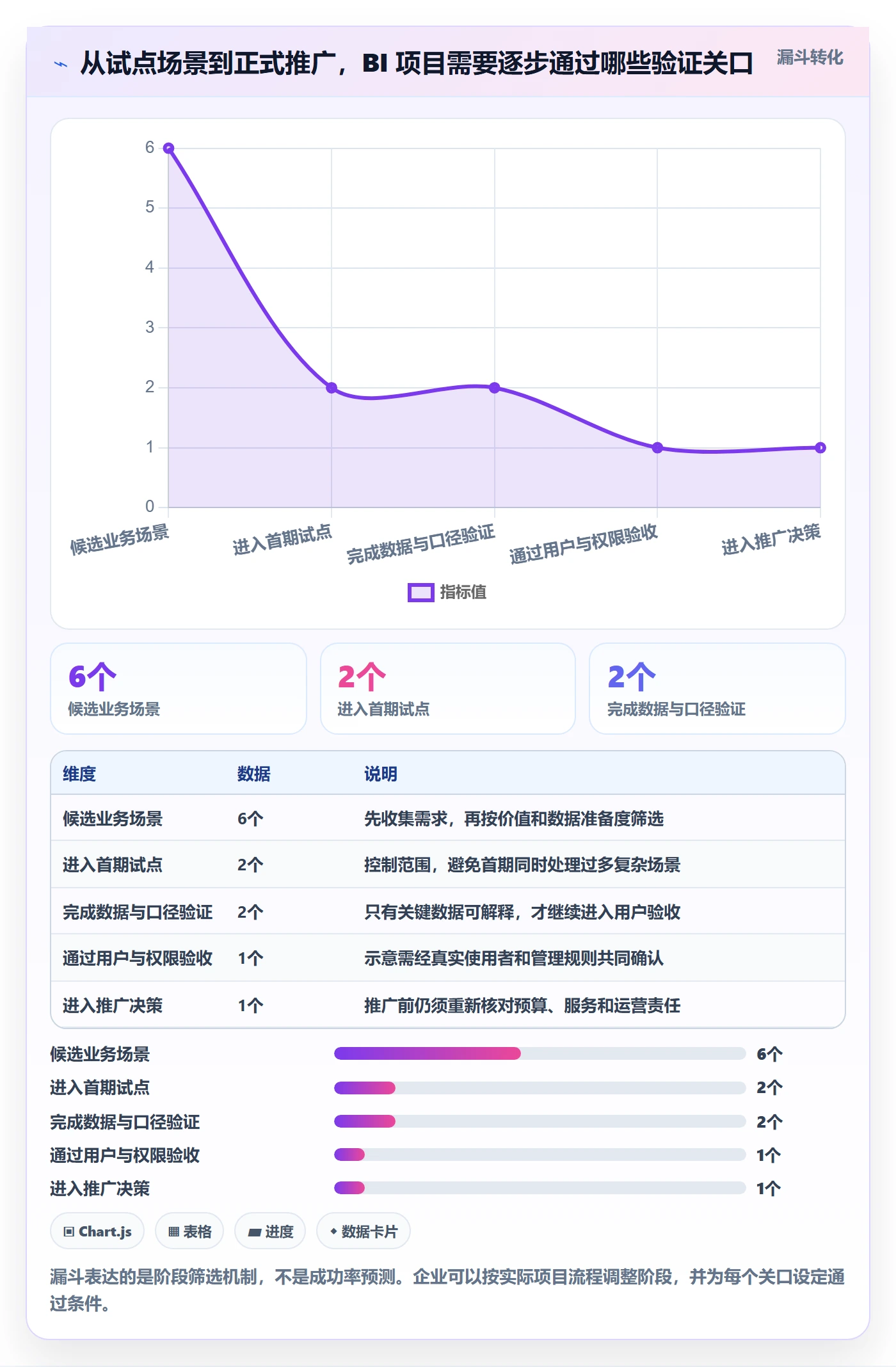The width and height of the screenshot is (896, 1367).
Task: Click the 候选业务场景 progress bar
Action: 540,1053
